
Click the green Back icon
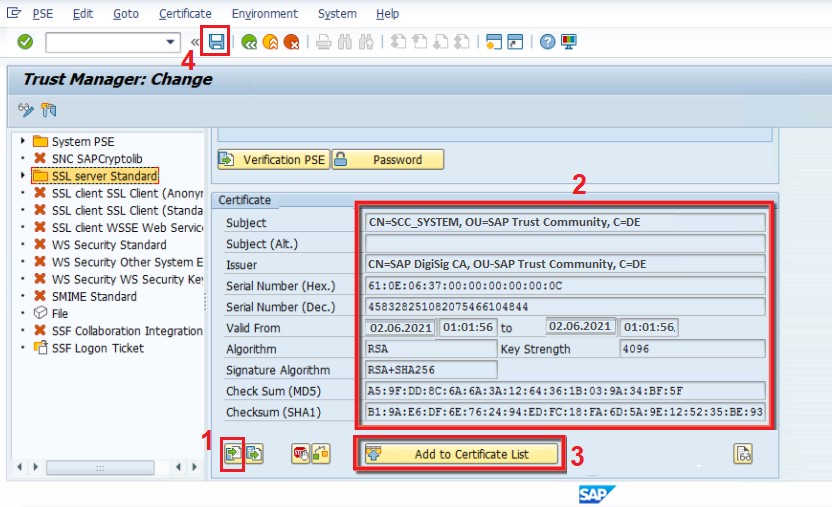click(x=249, y=41)
